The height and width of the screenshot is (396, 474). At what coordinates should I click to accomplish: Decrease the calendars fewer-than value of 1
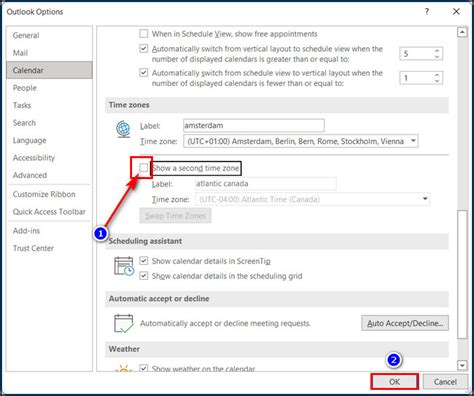tap(437, 81)
